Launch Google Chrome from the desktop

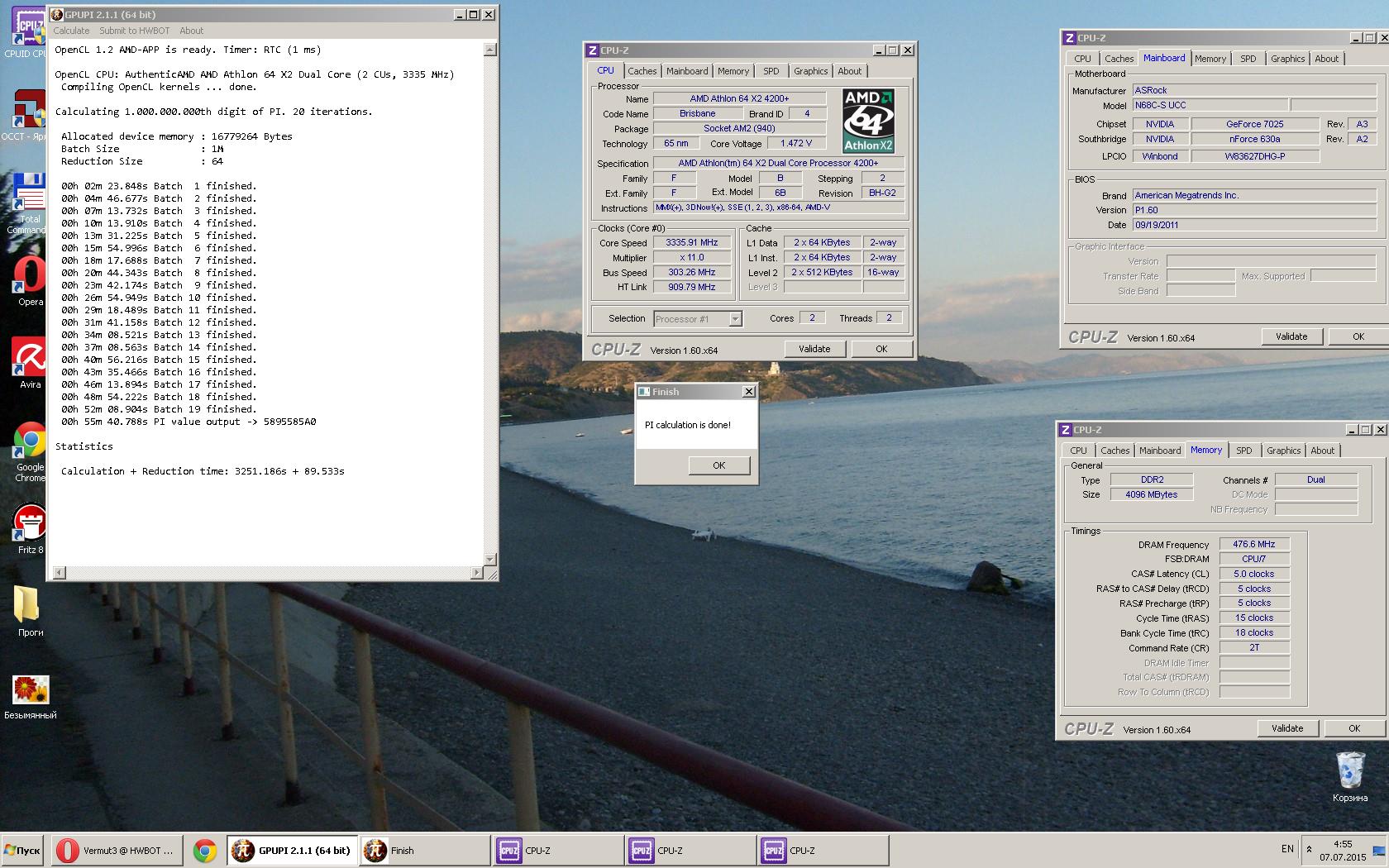(30, 452)
